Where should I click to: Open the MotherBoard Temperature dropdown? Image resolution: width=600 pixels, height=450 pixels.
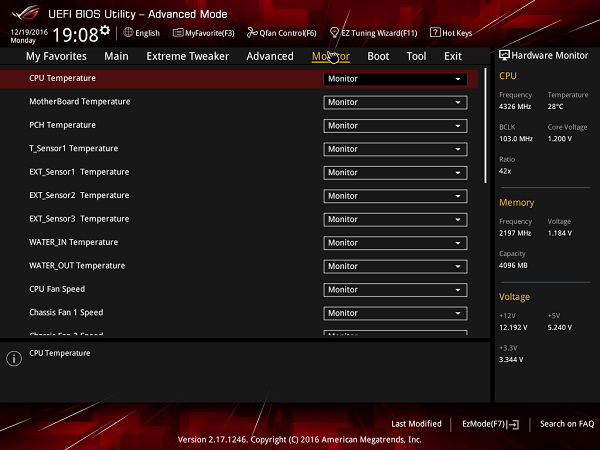point(395,102)
